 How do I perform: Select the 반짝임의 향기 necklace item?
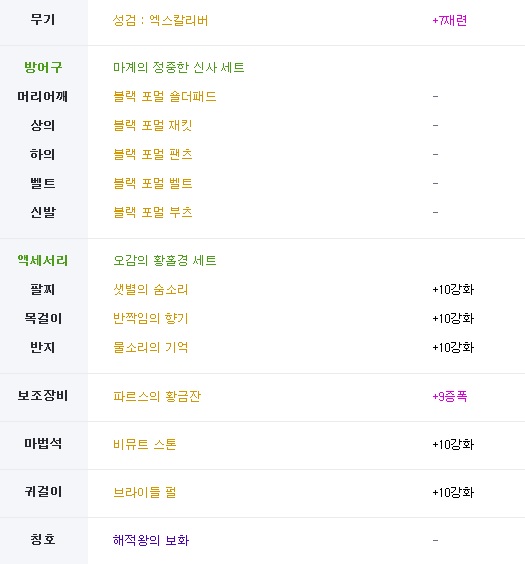151,318
